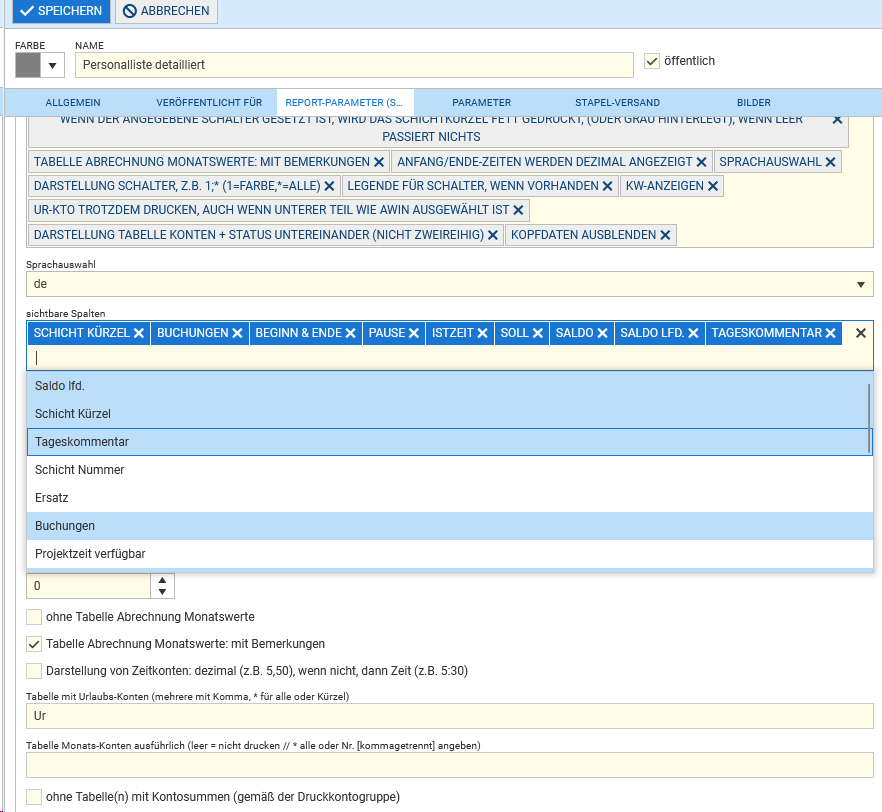The height and width of the screenshot is (812, 882).
Task: Select Projektzeit verfügbar in dropdown list
Action: coord(449,554)
